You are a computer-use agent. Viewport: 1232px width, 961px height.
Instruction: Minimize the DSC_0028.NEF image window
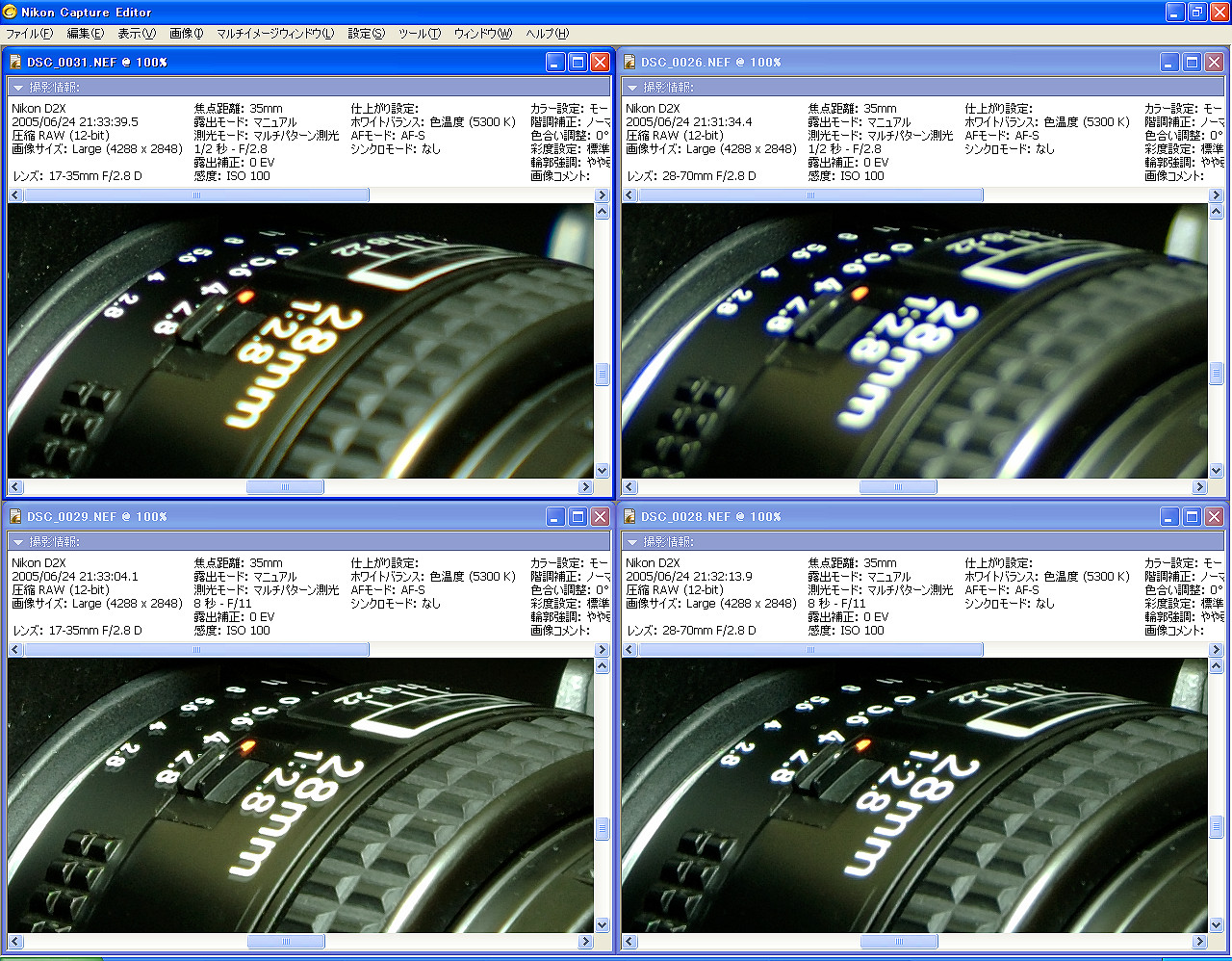(x=1169, y=516)
